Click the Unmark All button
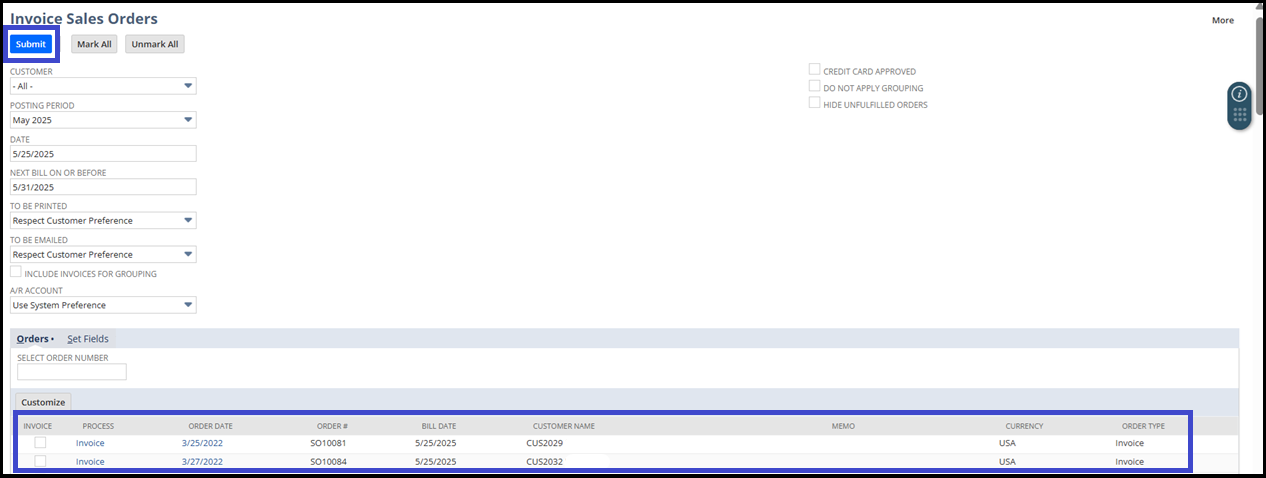Viewport: 1266px width, 478px height. [155, 44]
